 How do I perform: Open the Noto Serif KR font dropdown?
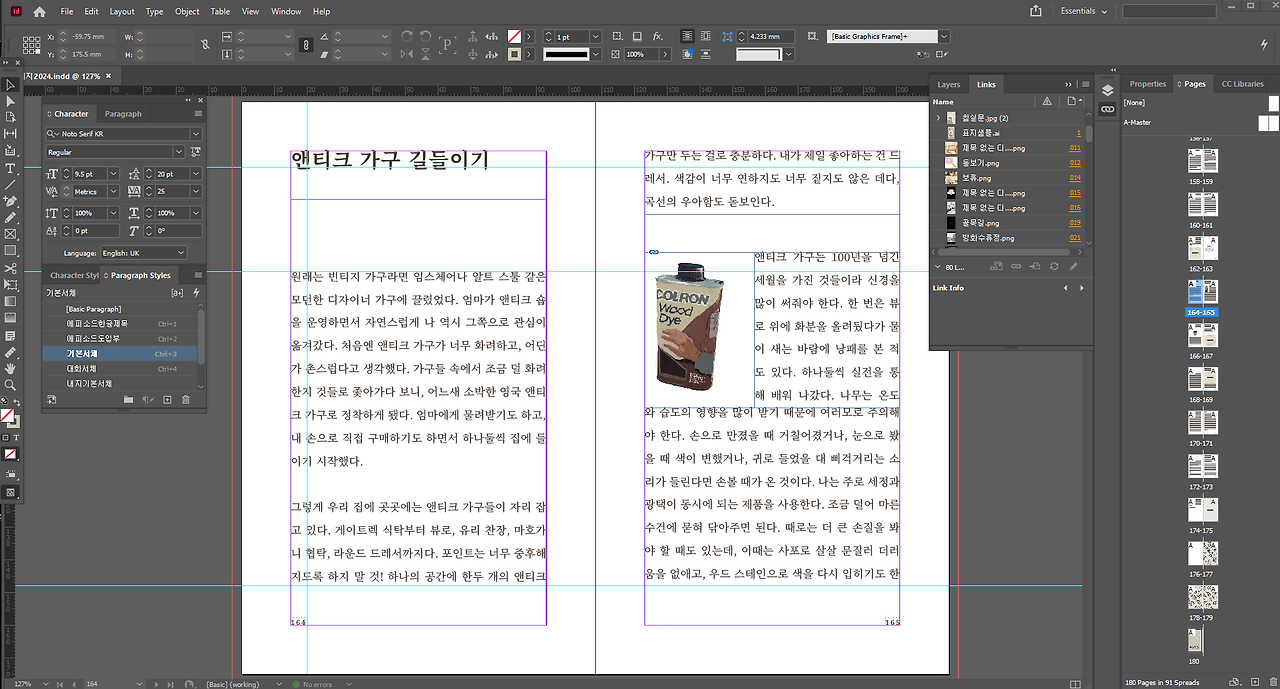(195, 133)
